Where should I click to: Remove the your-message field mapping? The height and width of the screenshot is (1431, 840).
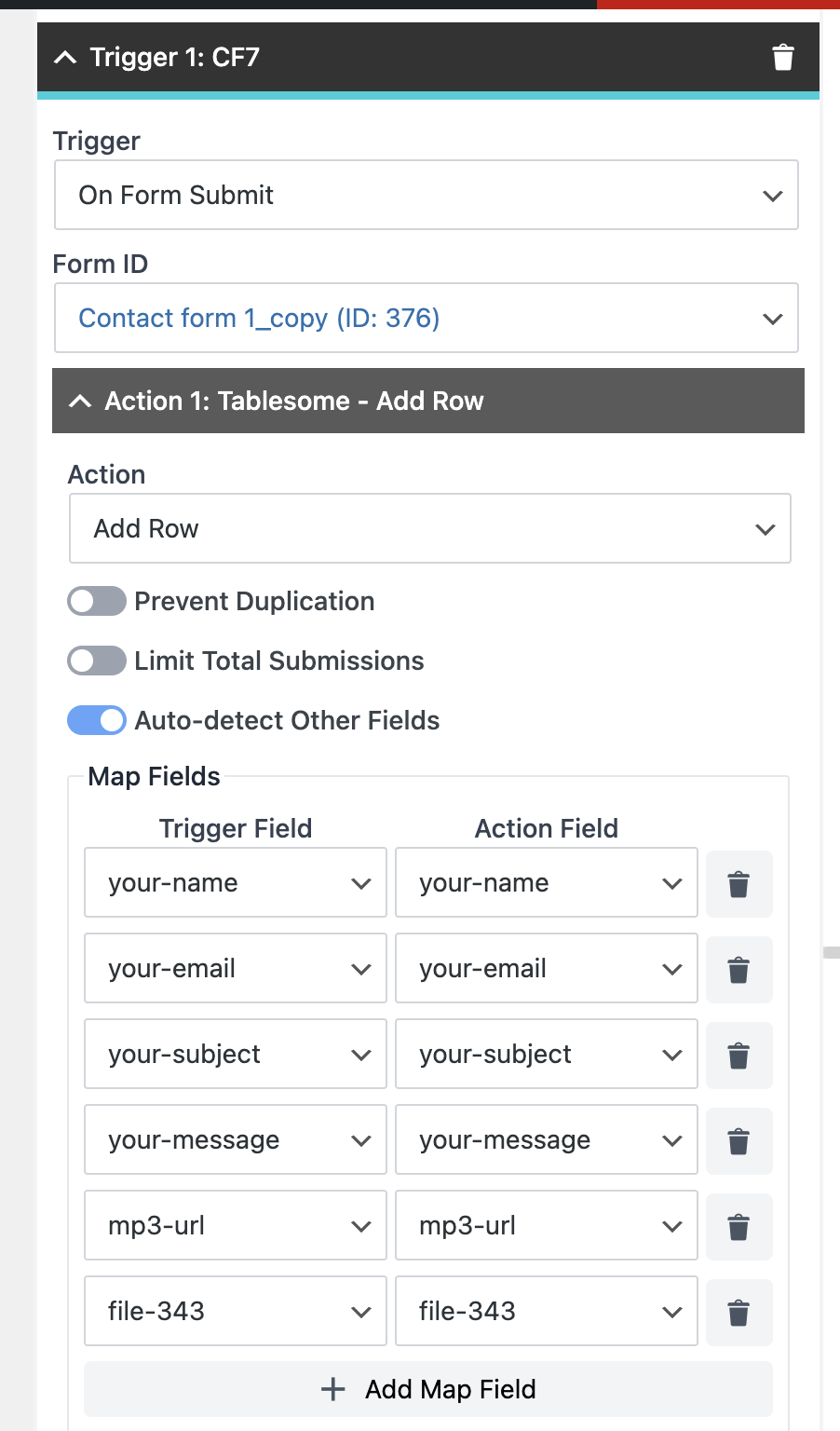738,1141
